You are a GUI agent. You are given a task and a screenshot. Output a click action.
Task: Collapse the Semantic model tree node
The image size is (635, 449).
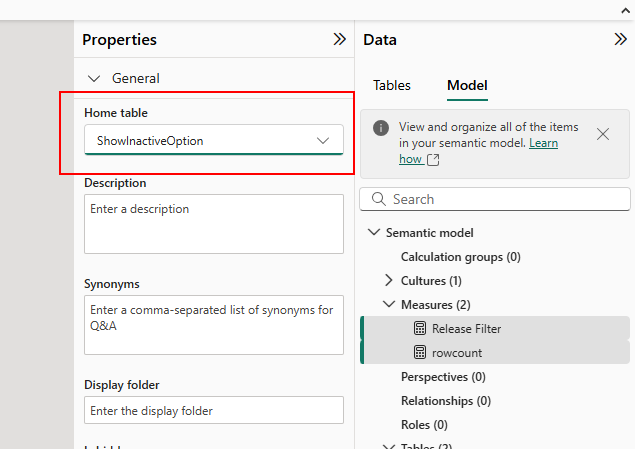(x=373, y=232)
